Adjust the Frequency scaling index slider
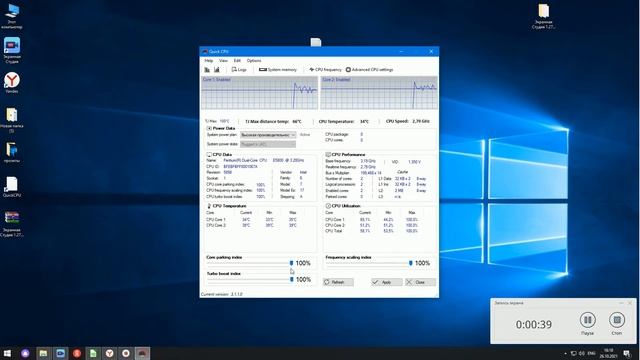Viewport: 640px width, 360px height. point(411,263)
